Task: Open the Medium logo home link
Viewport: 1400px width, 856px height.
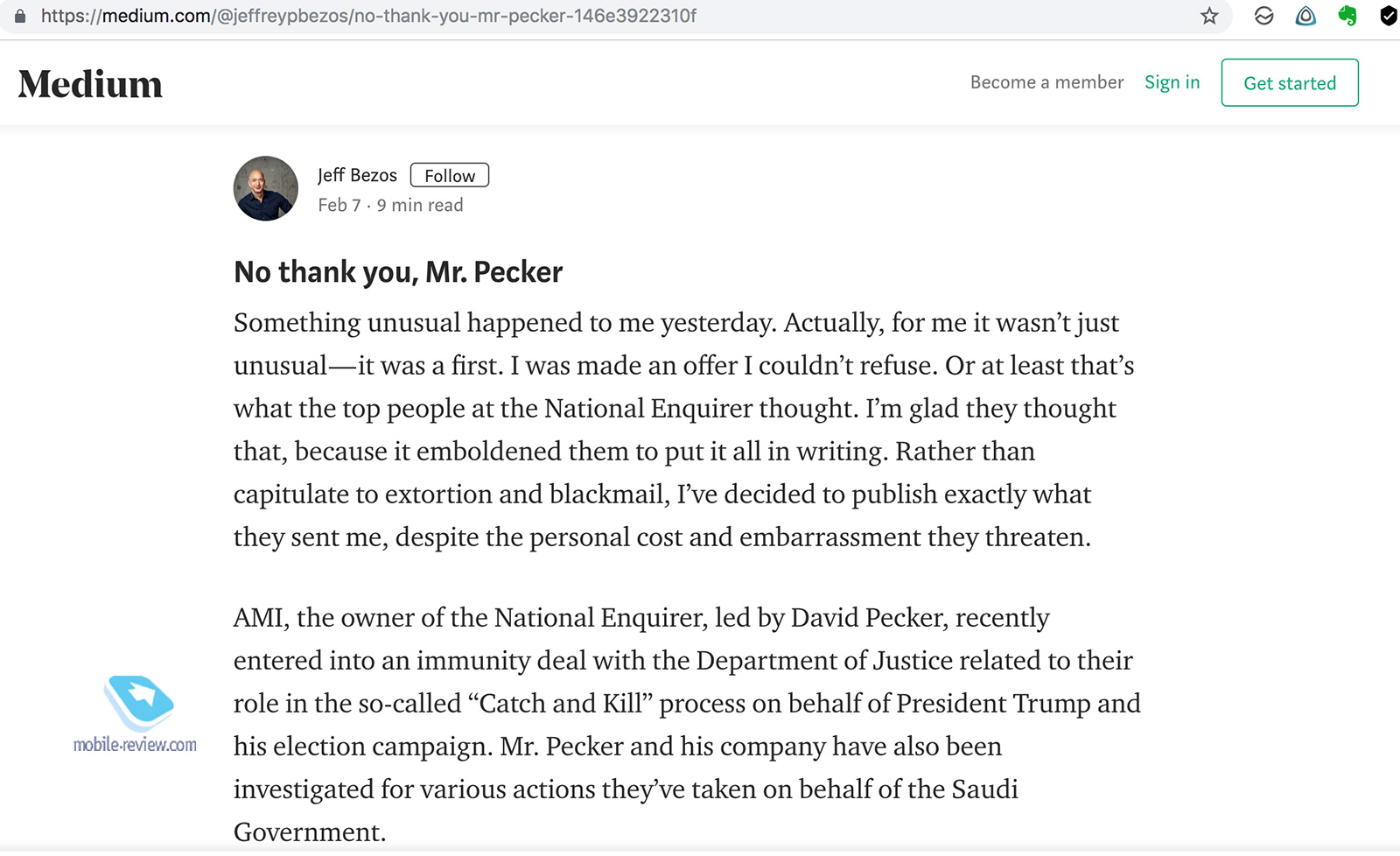Action: pyautogui.click(x=90, y=84)
